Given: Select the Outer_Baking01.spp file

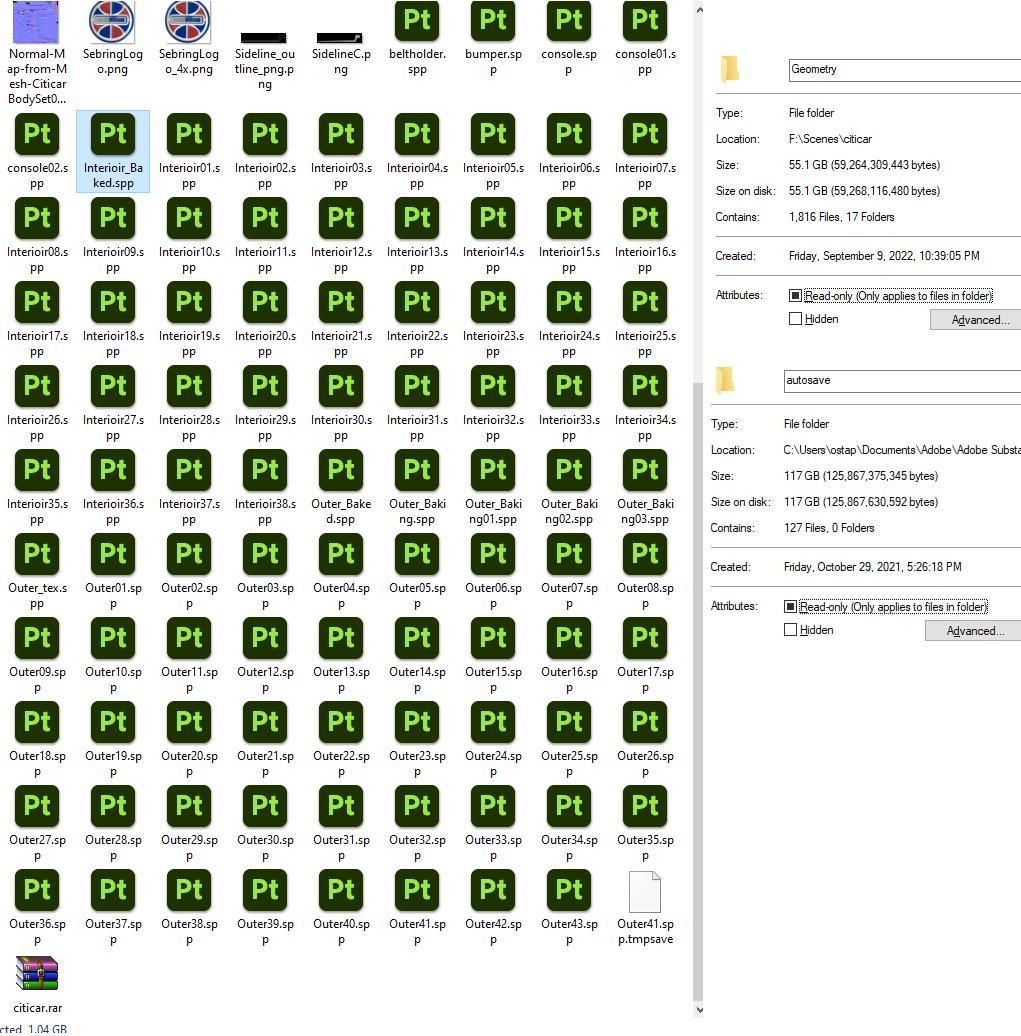Looking at the screenshot, I should point(493,487).
